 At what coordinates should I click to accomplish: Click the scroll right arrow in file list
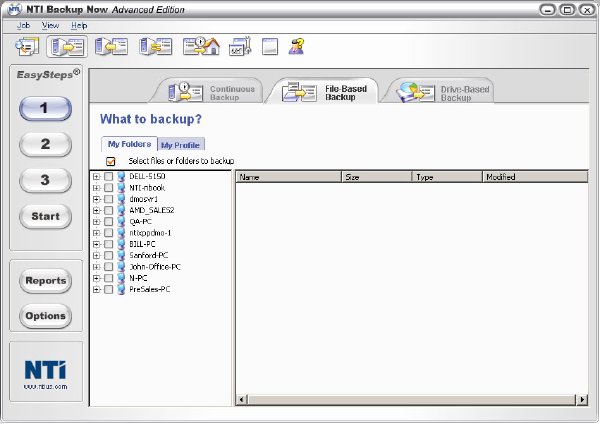tap(582, 400)
